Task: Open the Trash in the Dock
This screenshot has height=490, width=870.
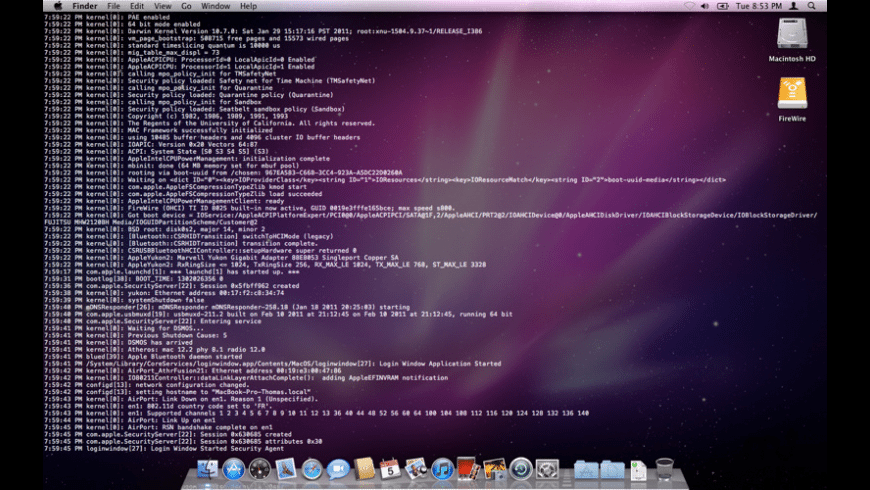Action: click(x=664, y=469)
